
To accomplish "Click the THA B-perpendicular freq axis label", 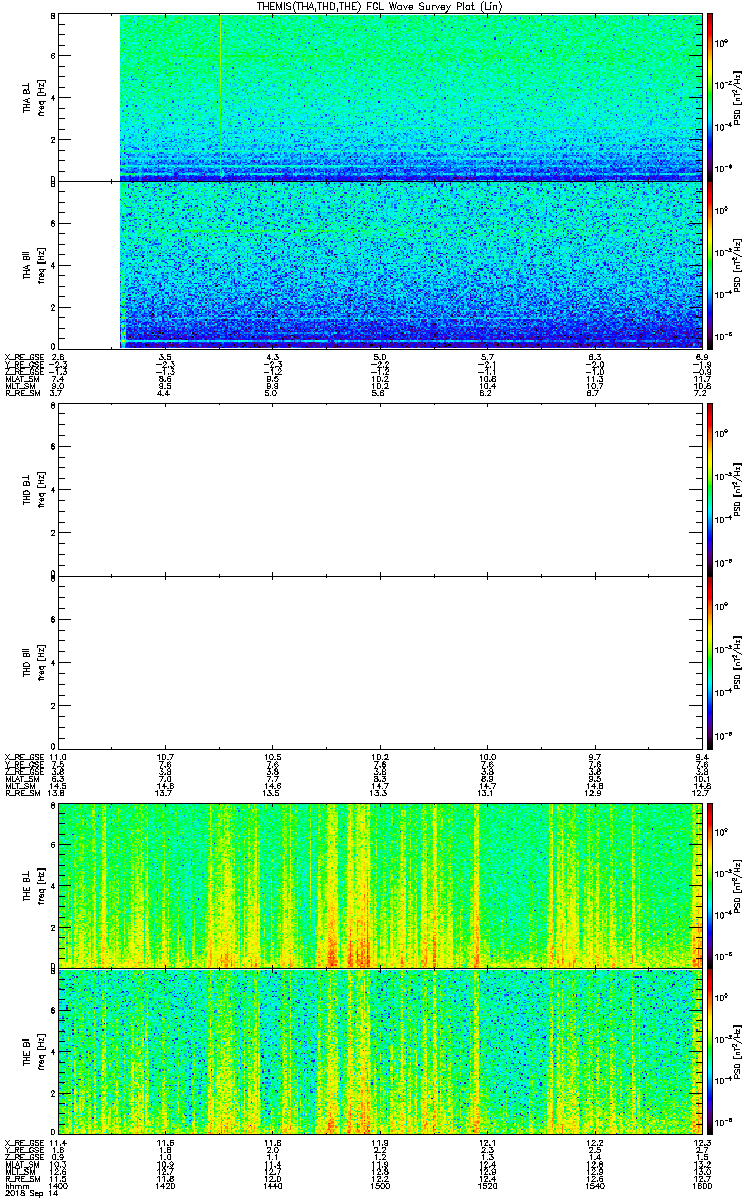I will point(41,97).
